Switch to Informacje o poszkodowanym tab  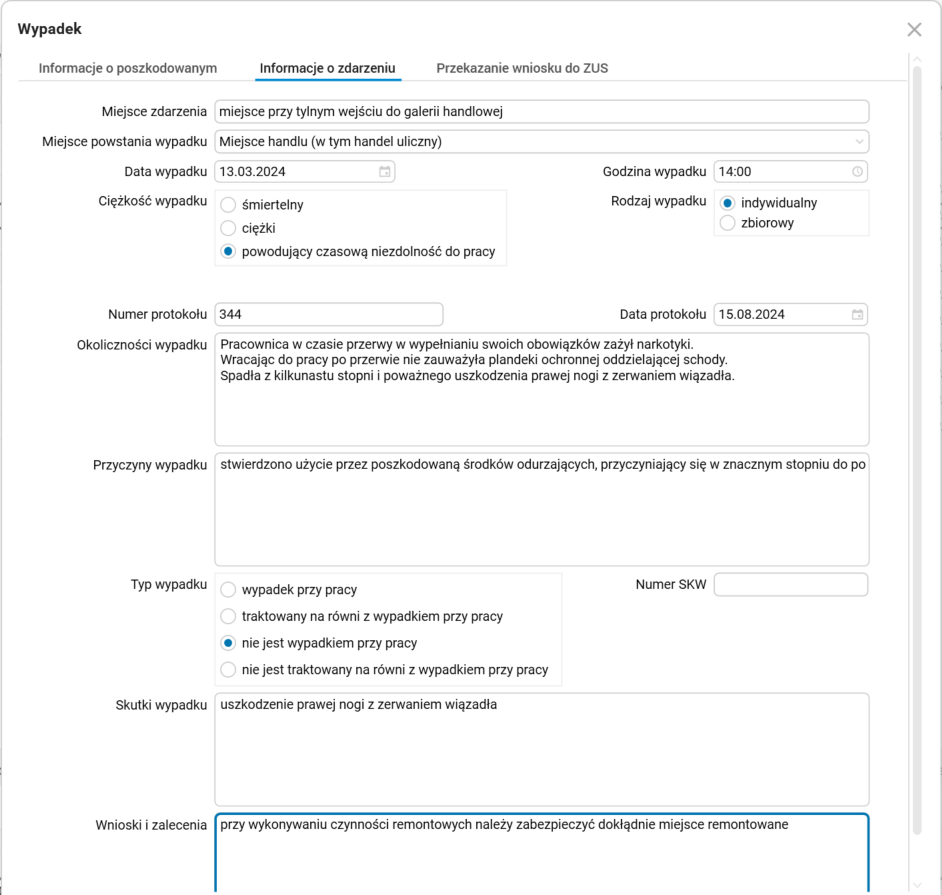[128, 69]
